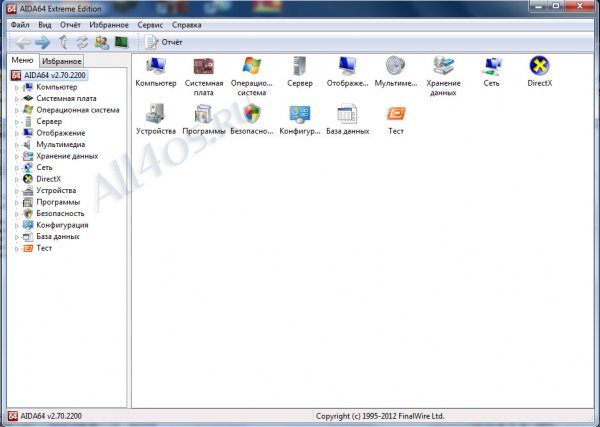
Task: Open the Программы icon in the main pane
Action: [204, 120]
